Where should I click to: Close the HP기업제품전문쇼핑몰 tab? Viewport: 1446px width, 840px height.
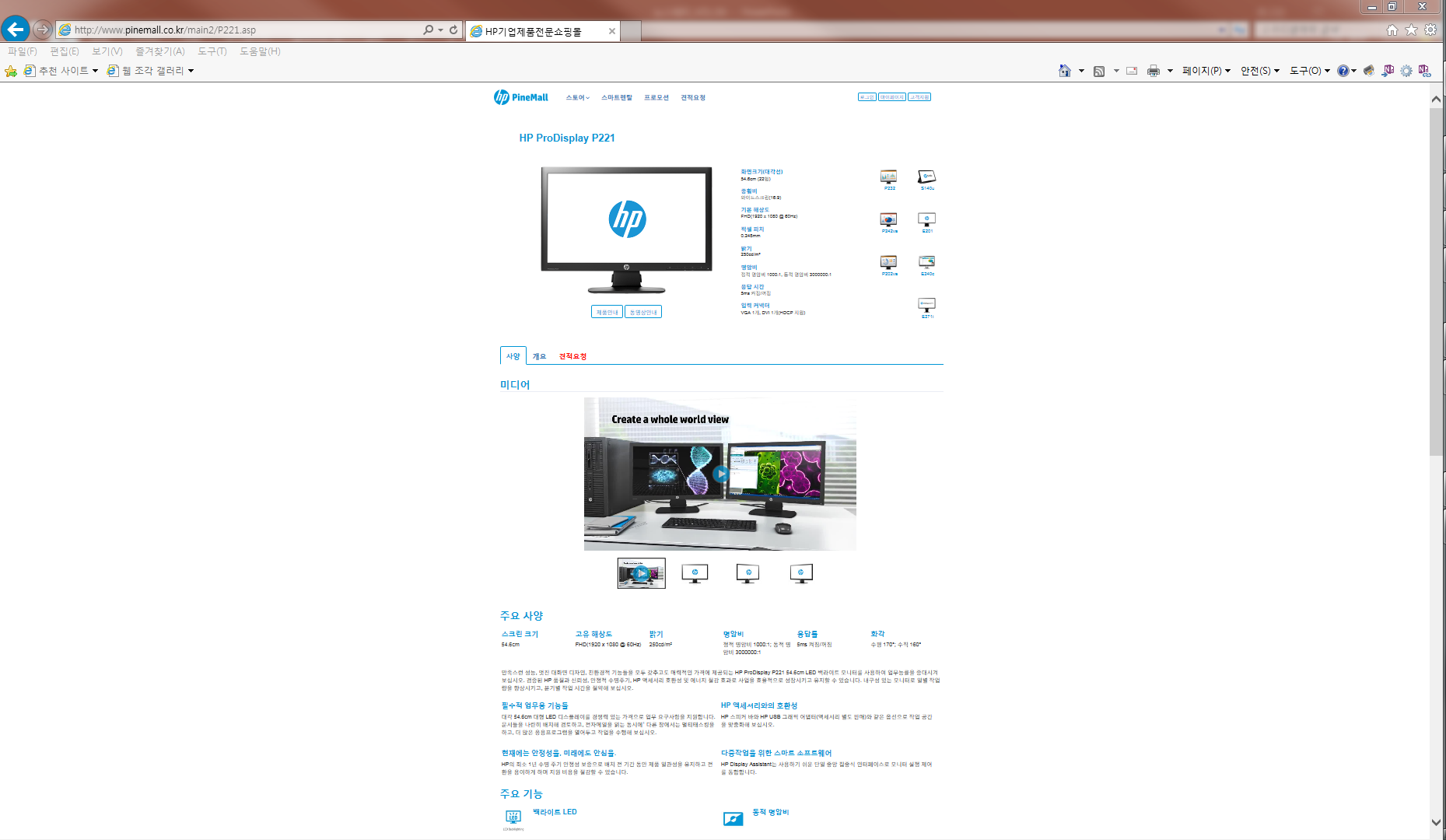click(612, 31)
